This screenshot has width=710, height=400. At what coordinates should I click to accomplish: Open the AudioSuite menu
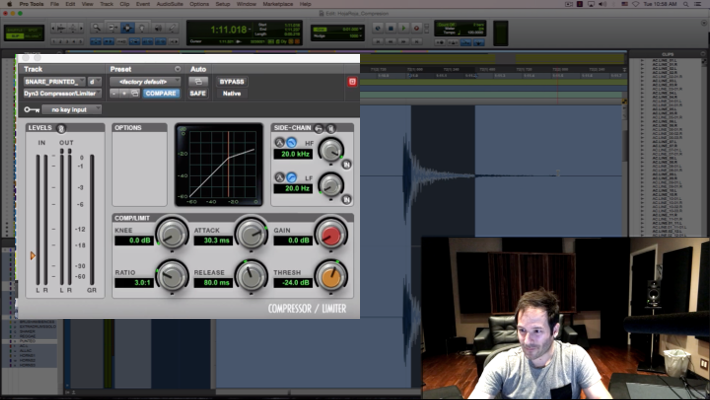point(170,4)
